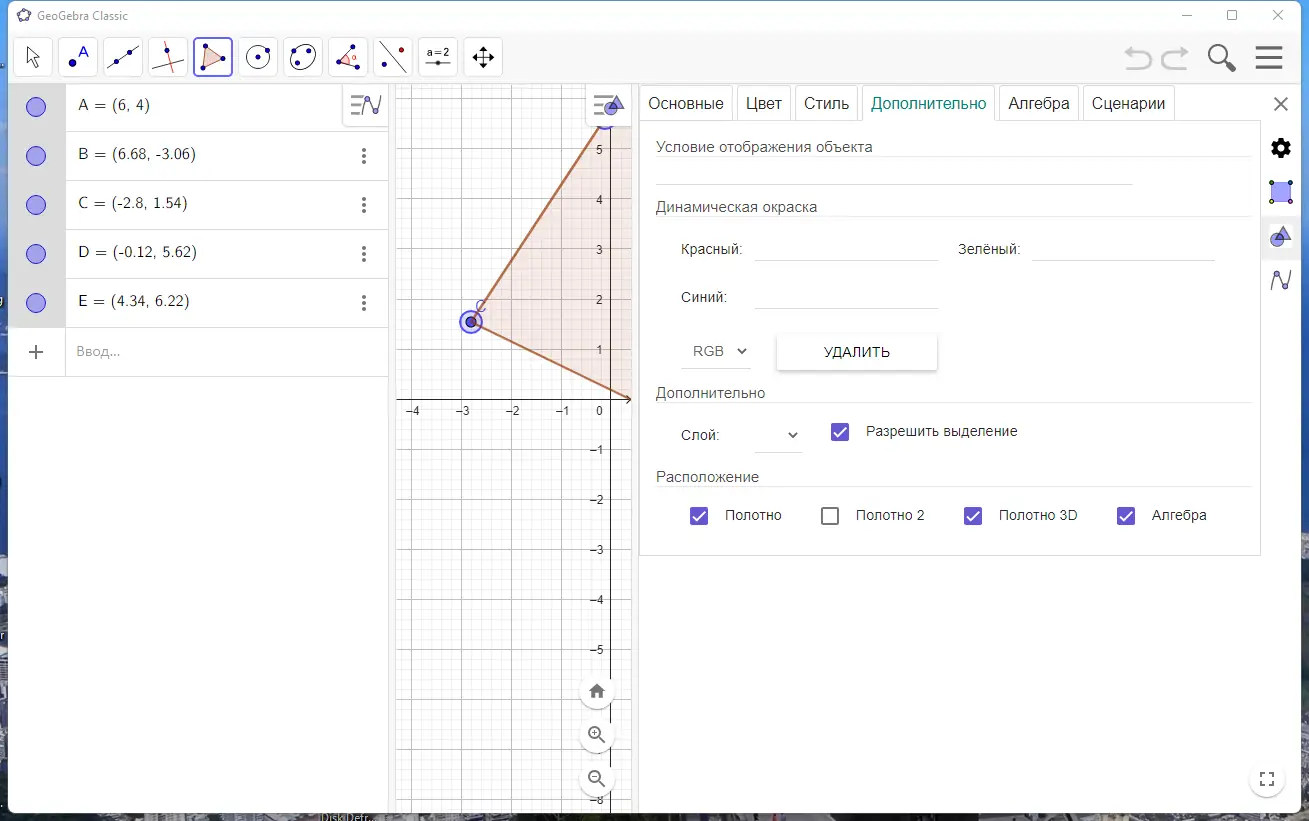Select the Circle with center tool

coord(258,57)
